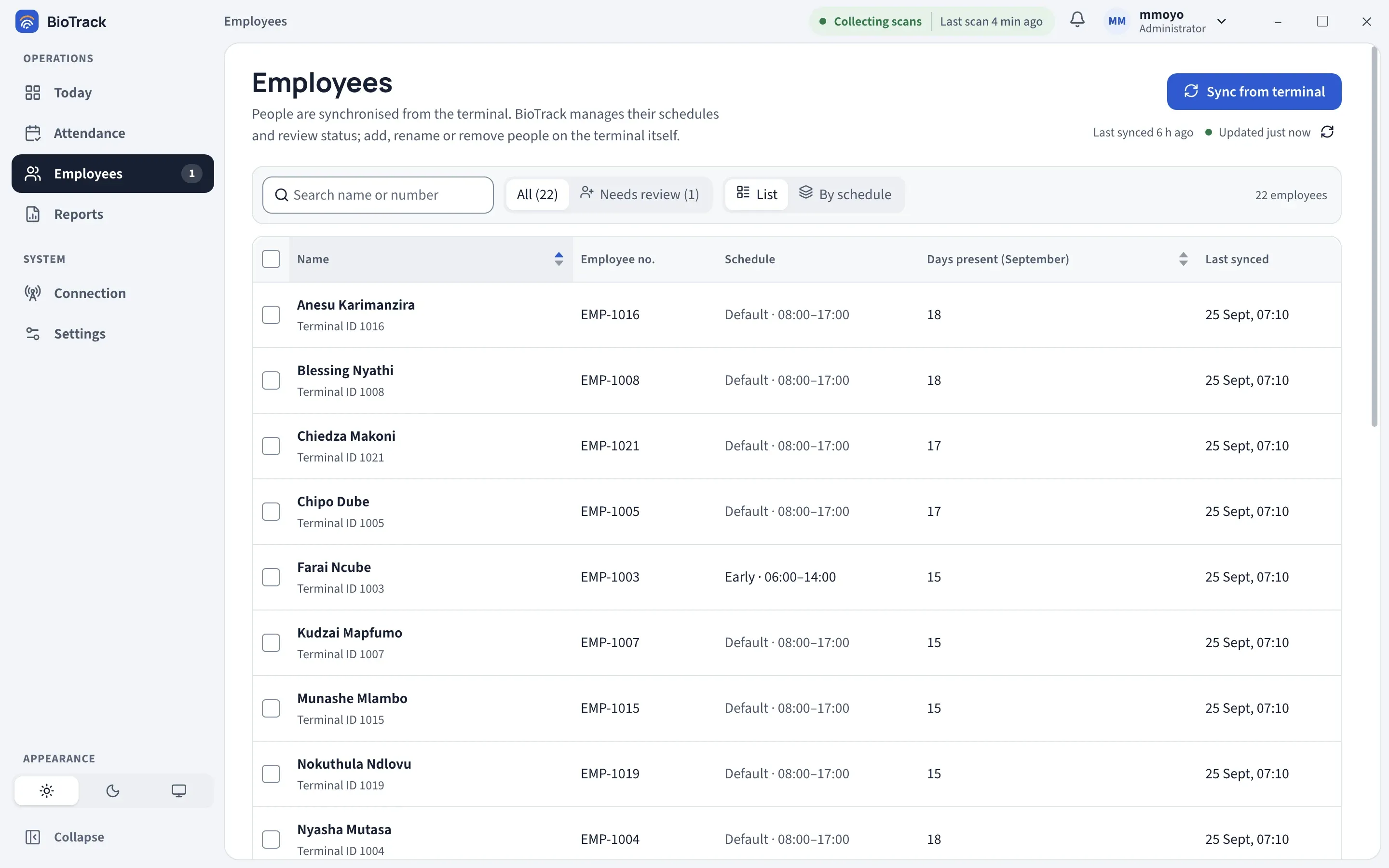Click the Last synced column header
Viewport: 1389px width, 868px height.
tap(1237, 259)
